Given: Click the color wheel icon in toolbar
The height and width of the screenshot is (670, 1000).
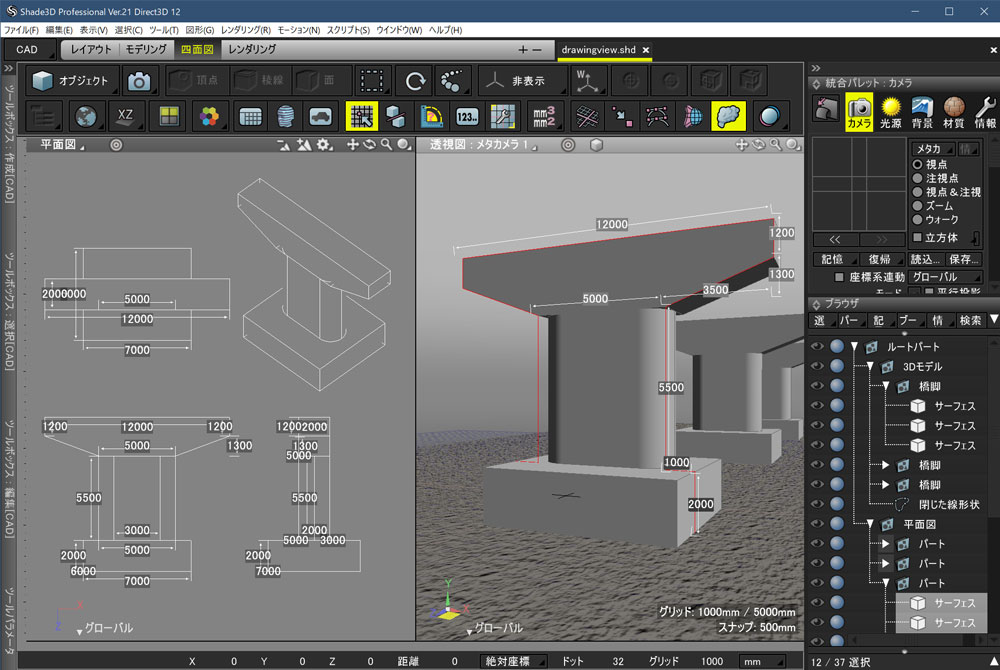Looking at the screenshot, I should point(208,116).
